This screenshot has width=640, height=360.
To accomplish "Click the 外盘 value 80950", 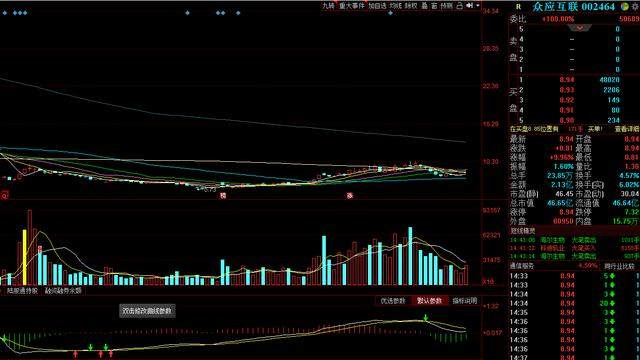I will (x=563, y=221).
